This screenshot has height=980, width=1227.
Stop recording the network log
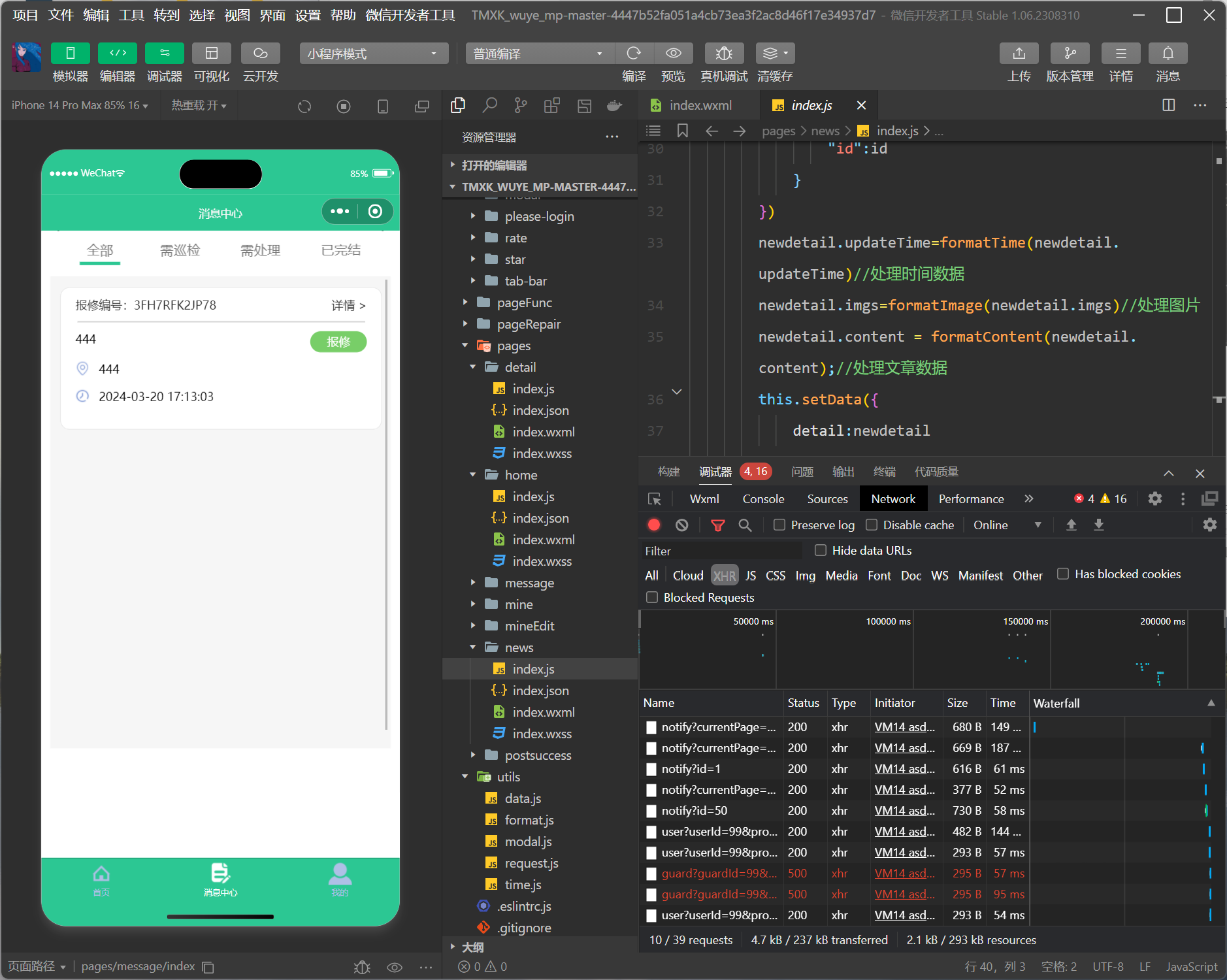654,525
